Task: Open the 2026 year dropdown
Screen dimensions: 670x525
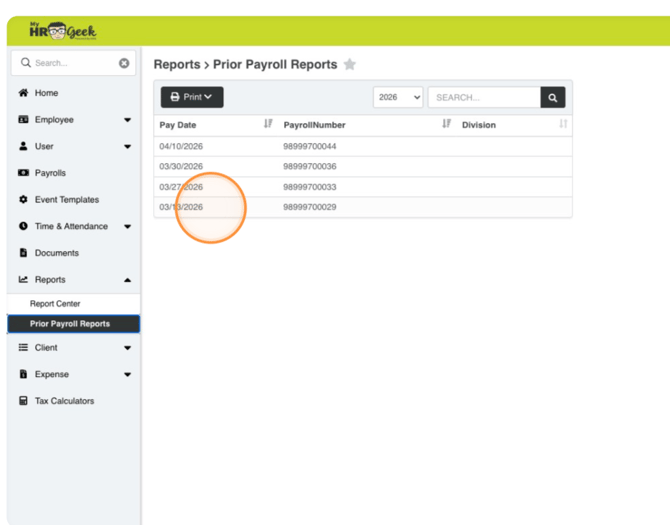Action: pyautogui.click(x=398, y=97)
